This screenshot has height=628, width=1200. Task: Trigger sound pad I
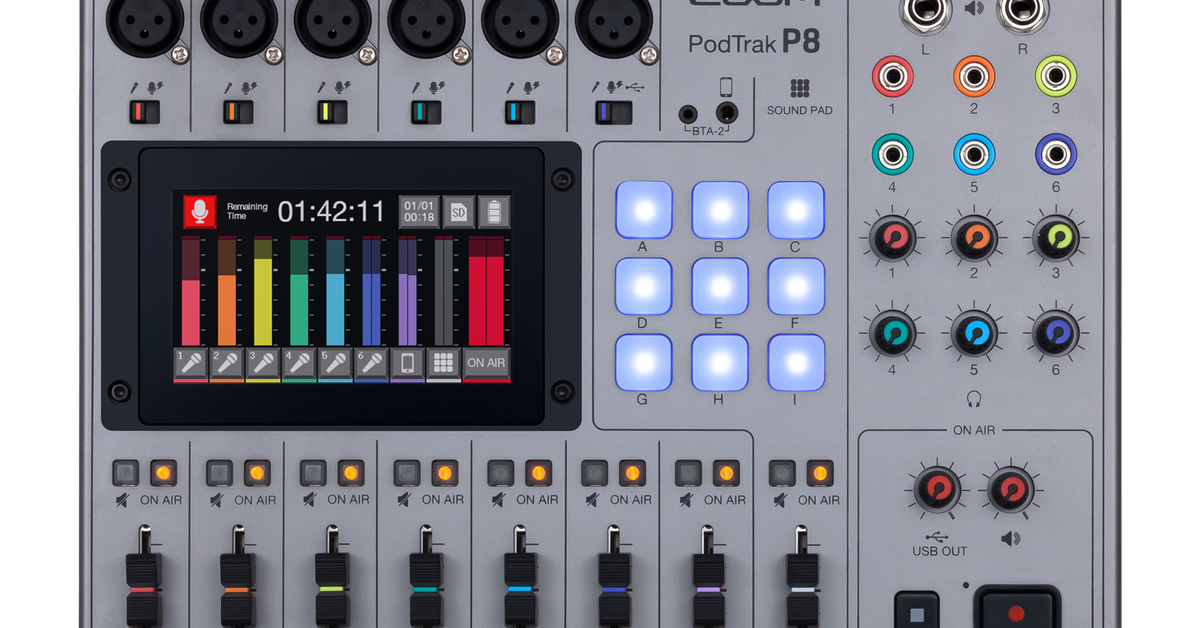(x=796, y=362)
